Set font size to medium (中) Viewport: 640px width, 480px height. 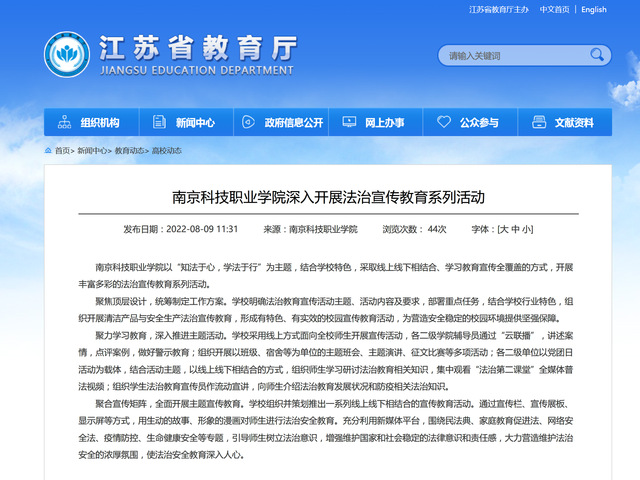[516, 229]
